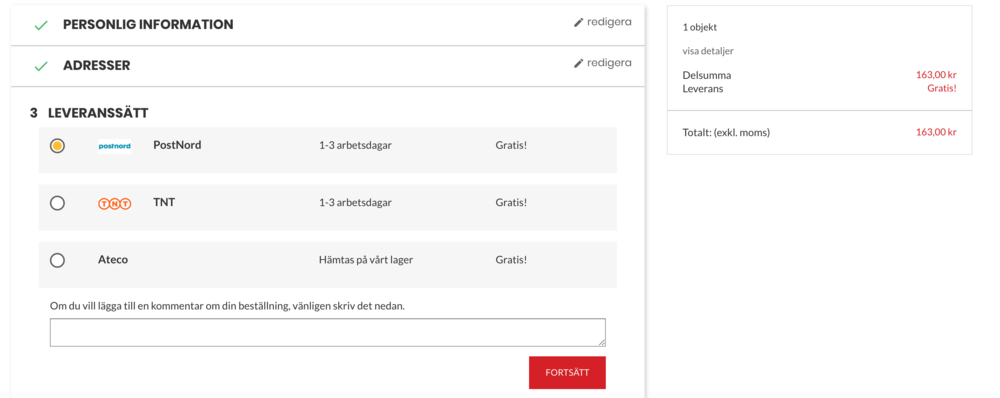This screenshot has height=398, width=1000.
Task: Click the PostNord carrier name
Action: coord(177,145)
